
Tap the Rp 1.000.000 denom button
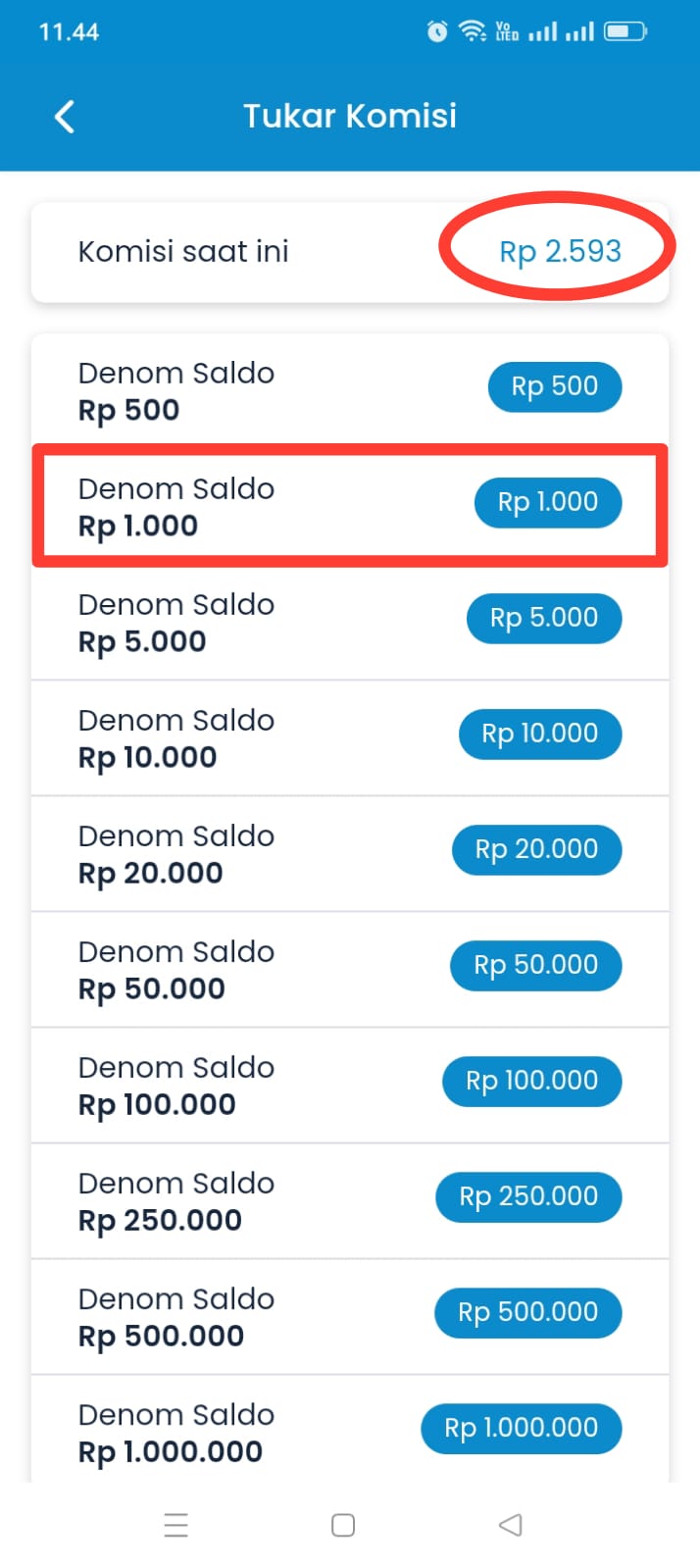[522, 1428]
